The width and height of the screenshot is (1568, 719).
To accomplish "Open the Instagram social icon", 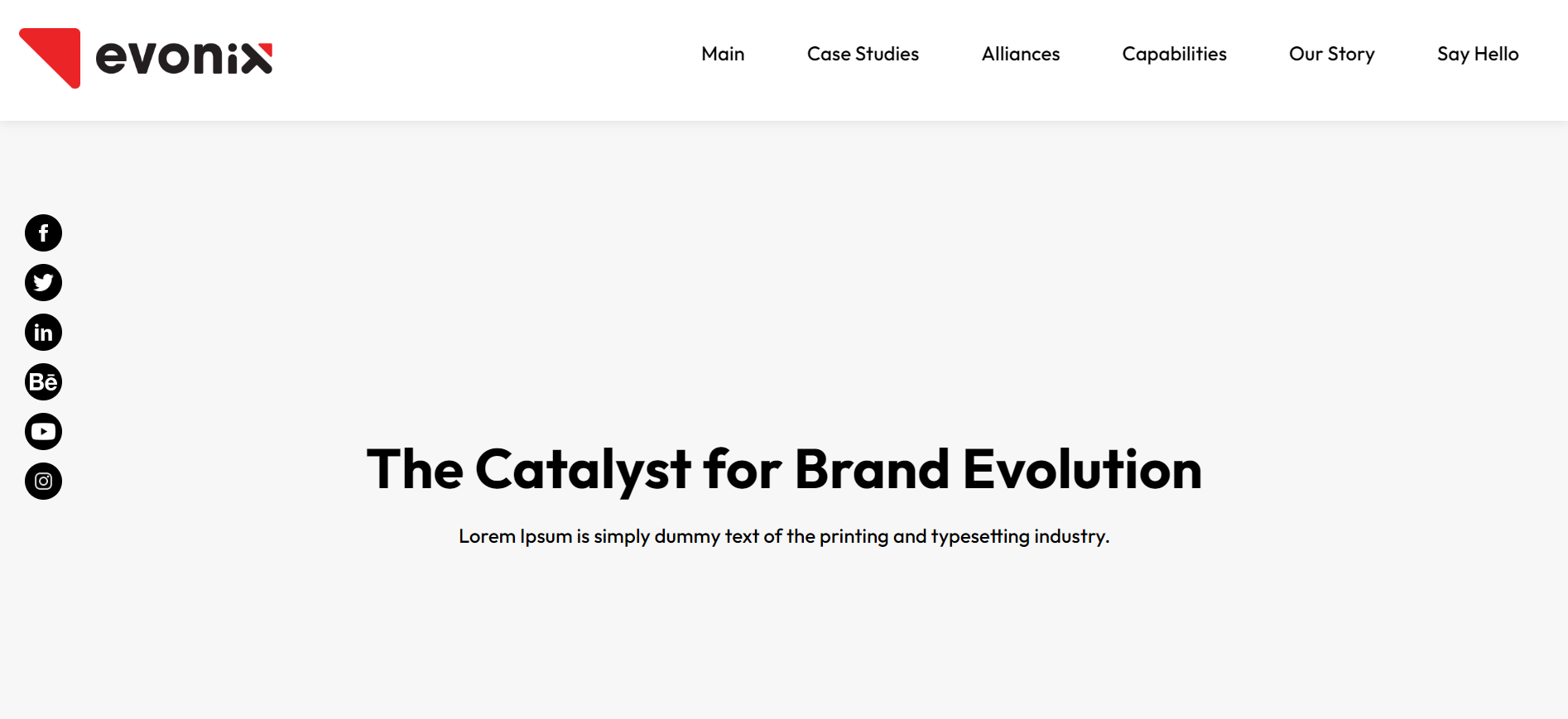I will 43,482.
